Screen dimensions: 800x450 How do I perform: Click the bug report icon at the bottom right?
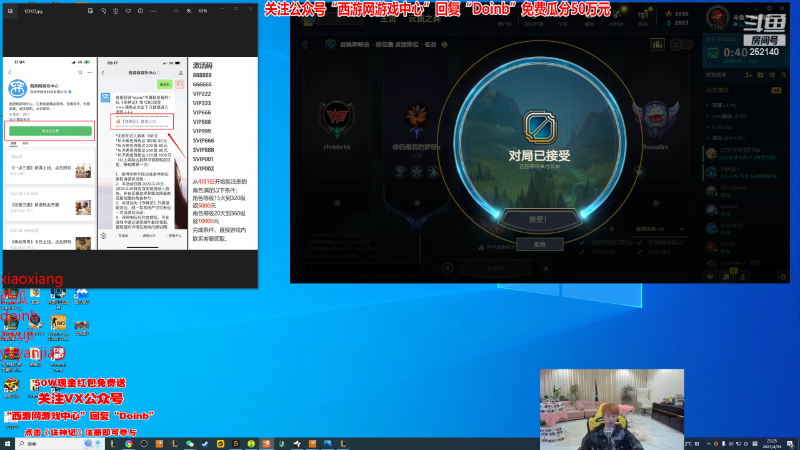click(784, 277)
